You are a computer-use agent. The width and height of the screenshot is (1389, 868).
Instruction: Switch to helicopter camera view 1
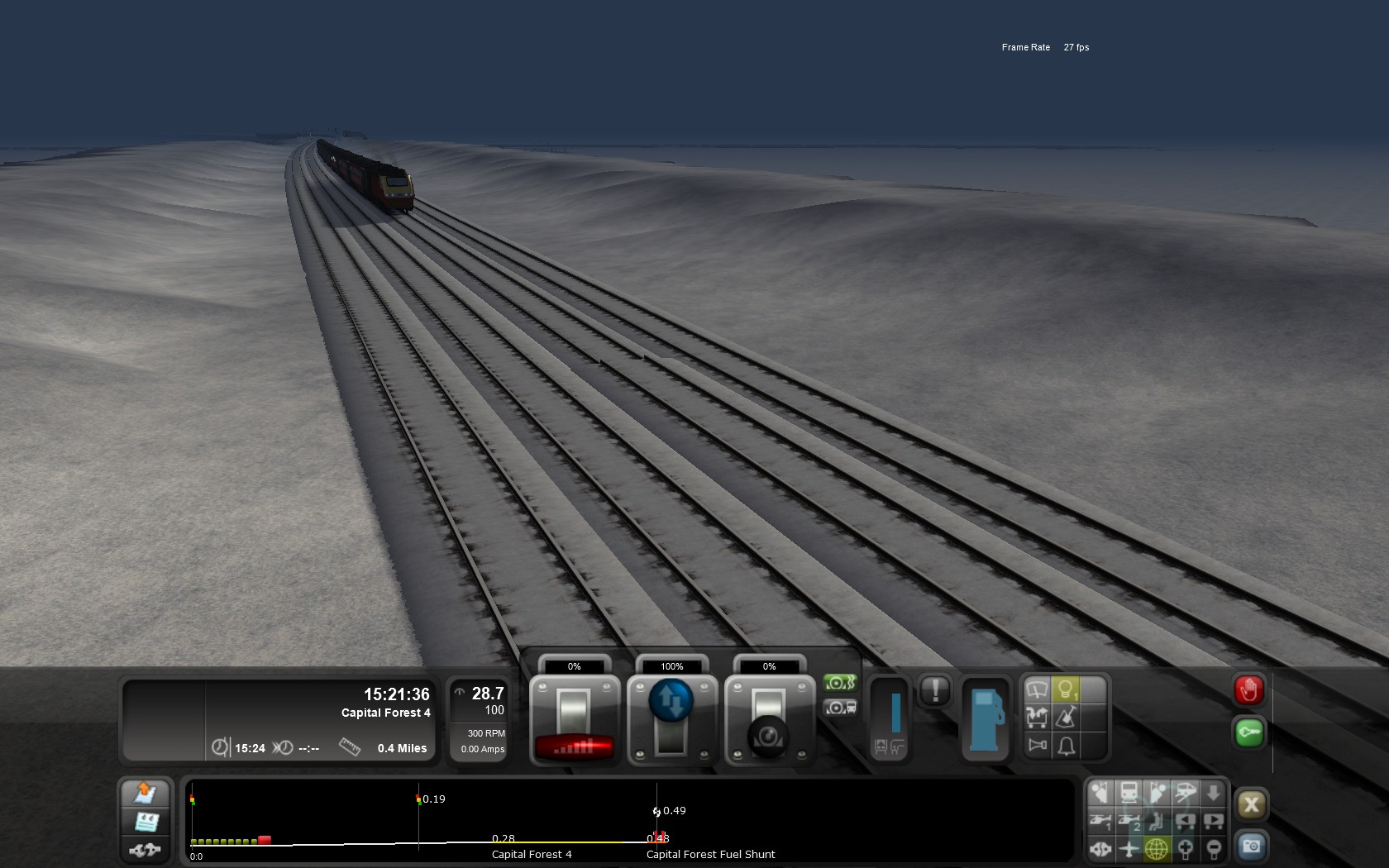tap(1100, 821)
